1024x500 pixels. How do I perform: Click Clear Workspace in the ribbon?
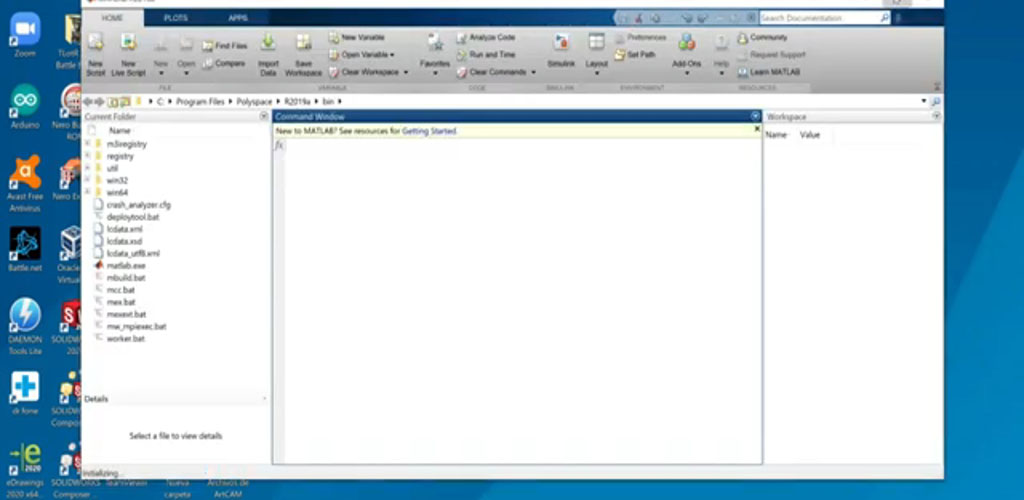[x=364, y=72]
